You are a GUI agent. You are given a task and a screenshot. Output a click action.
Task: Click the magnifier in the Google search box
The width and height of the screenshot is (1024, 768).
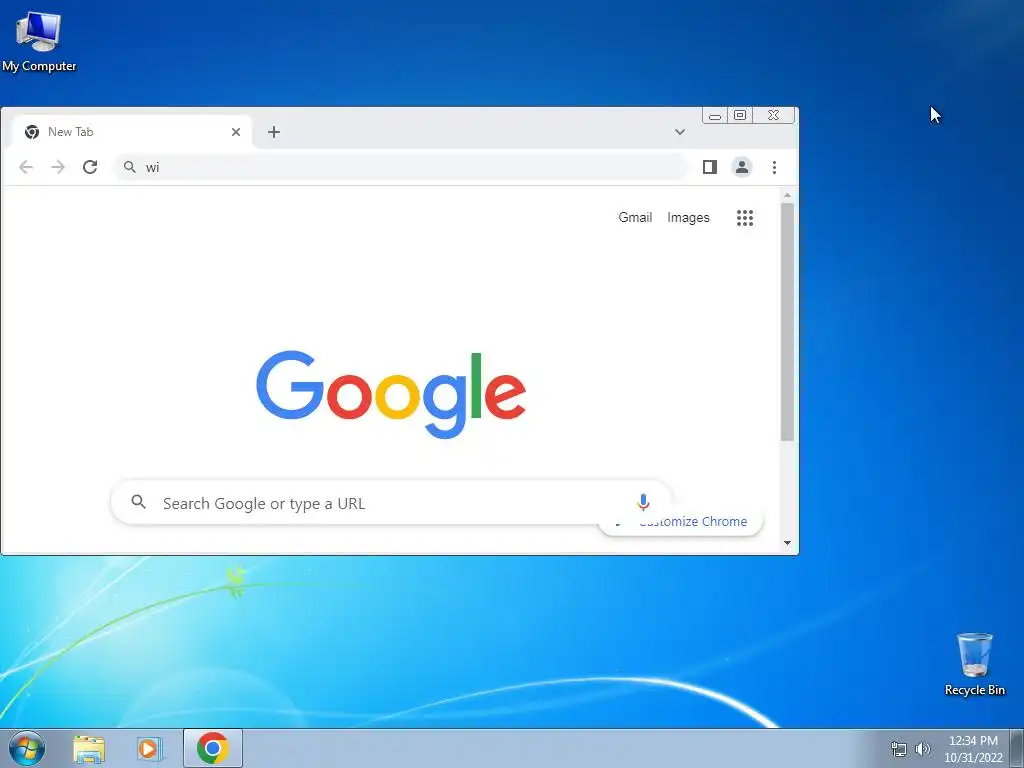pos(138,502)
